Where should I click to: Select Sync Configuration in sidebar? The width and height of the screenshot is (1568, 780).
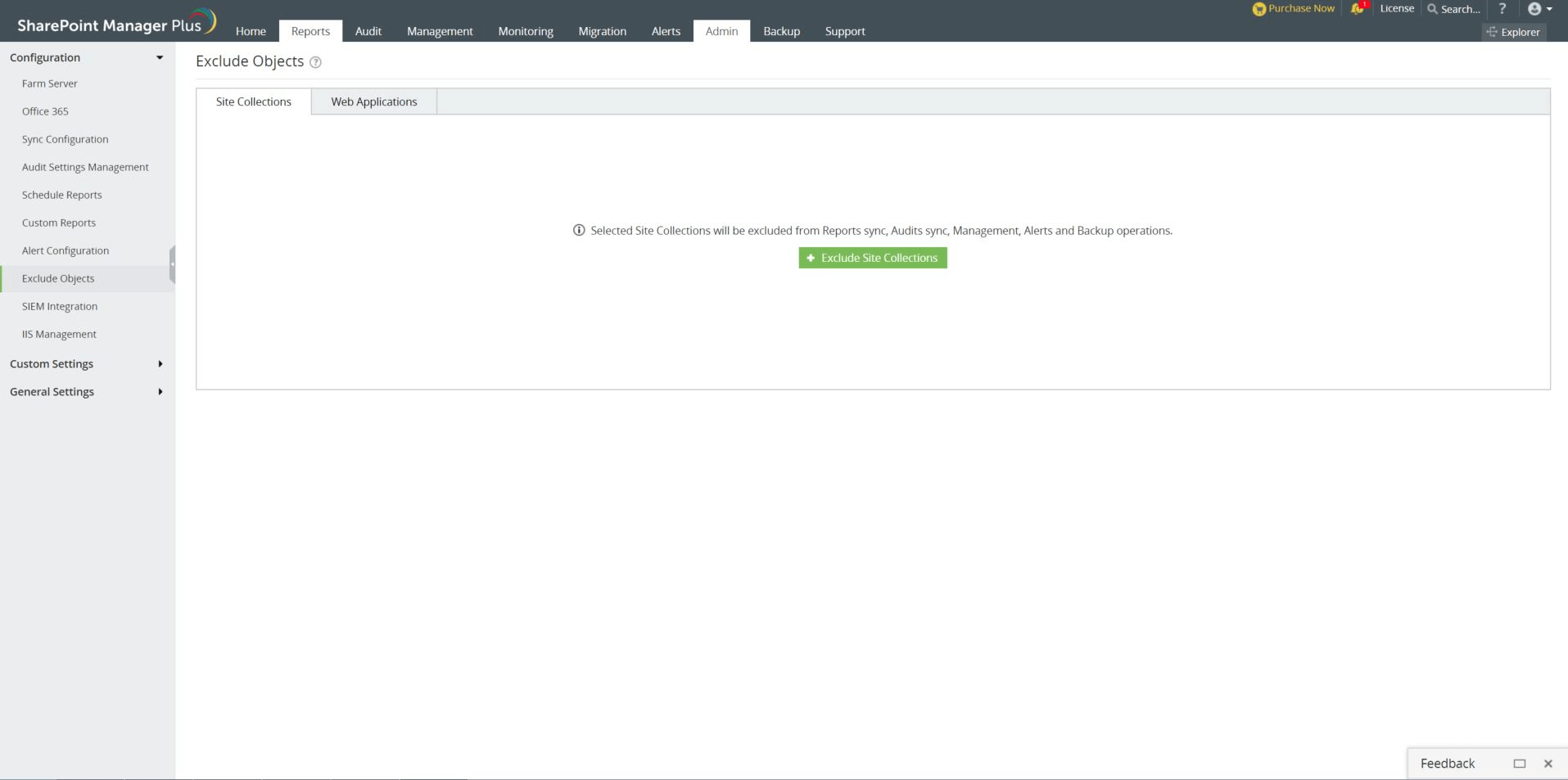click(x=65, y=139)
